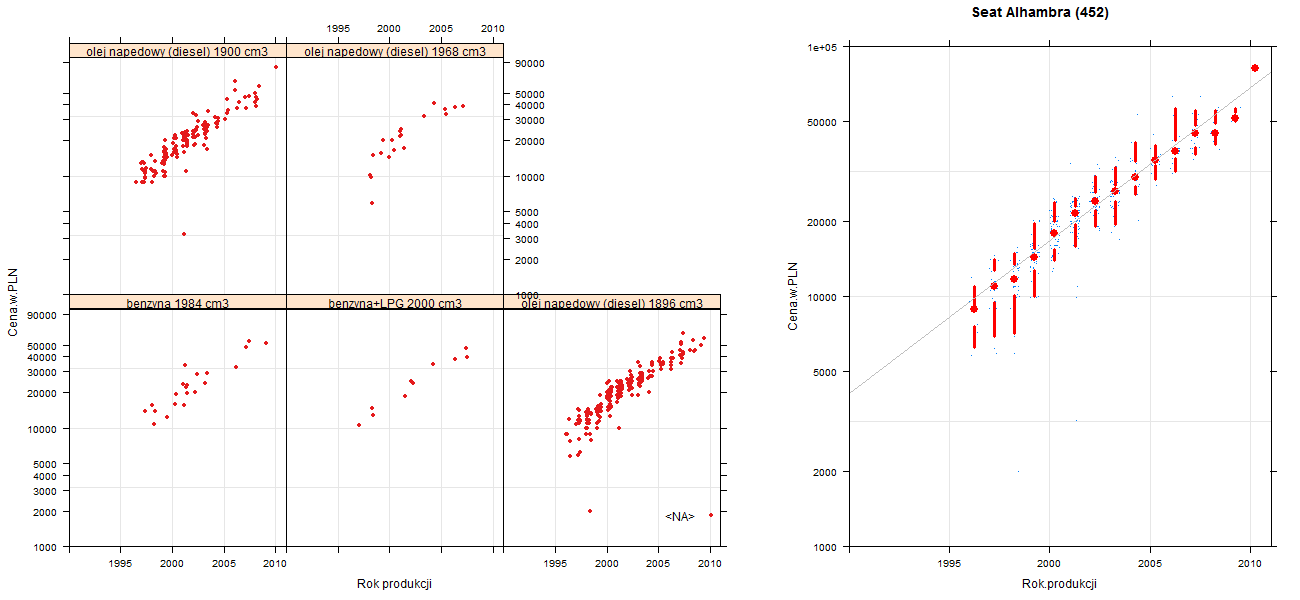Click the '2005' x-axis tick of the Seat Alhambra plot
Screen dimensions: 1300x600
1150,565
